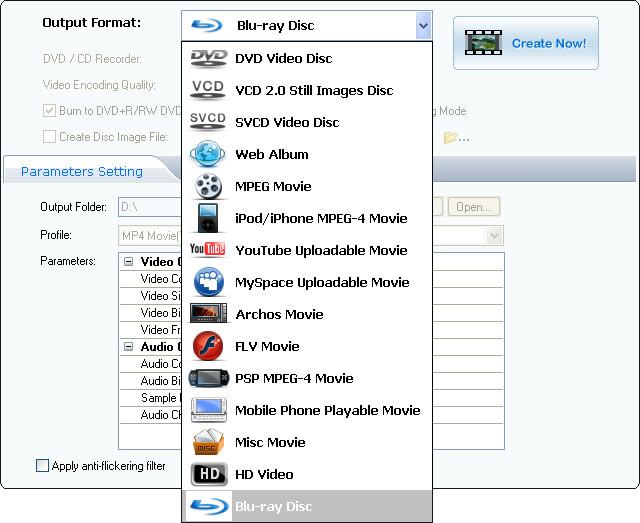Choose MPEG Movie option
The image size is (640, 523).
307,186
